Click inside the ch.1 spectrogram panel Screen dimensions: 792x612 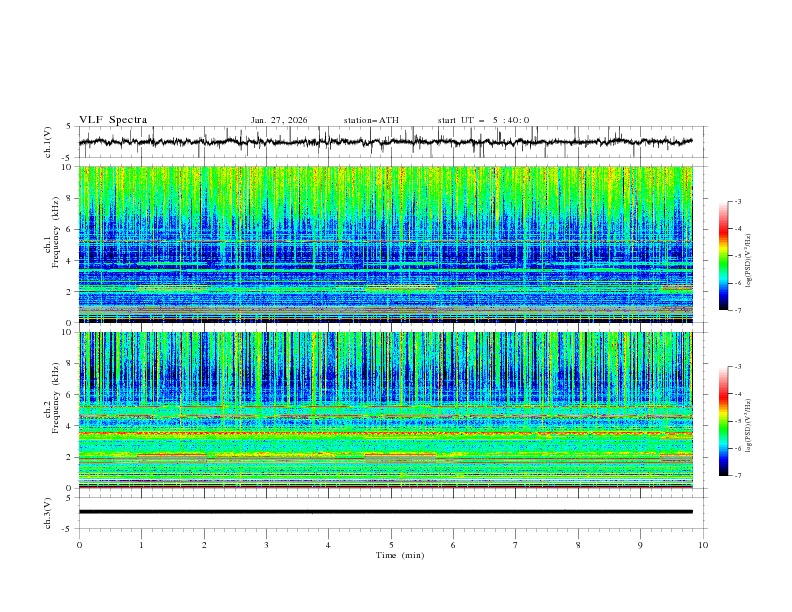point(385,244)
